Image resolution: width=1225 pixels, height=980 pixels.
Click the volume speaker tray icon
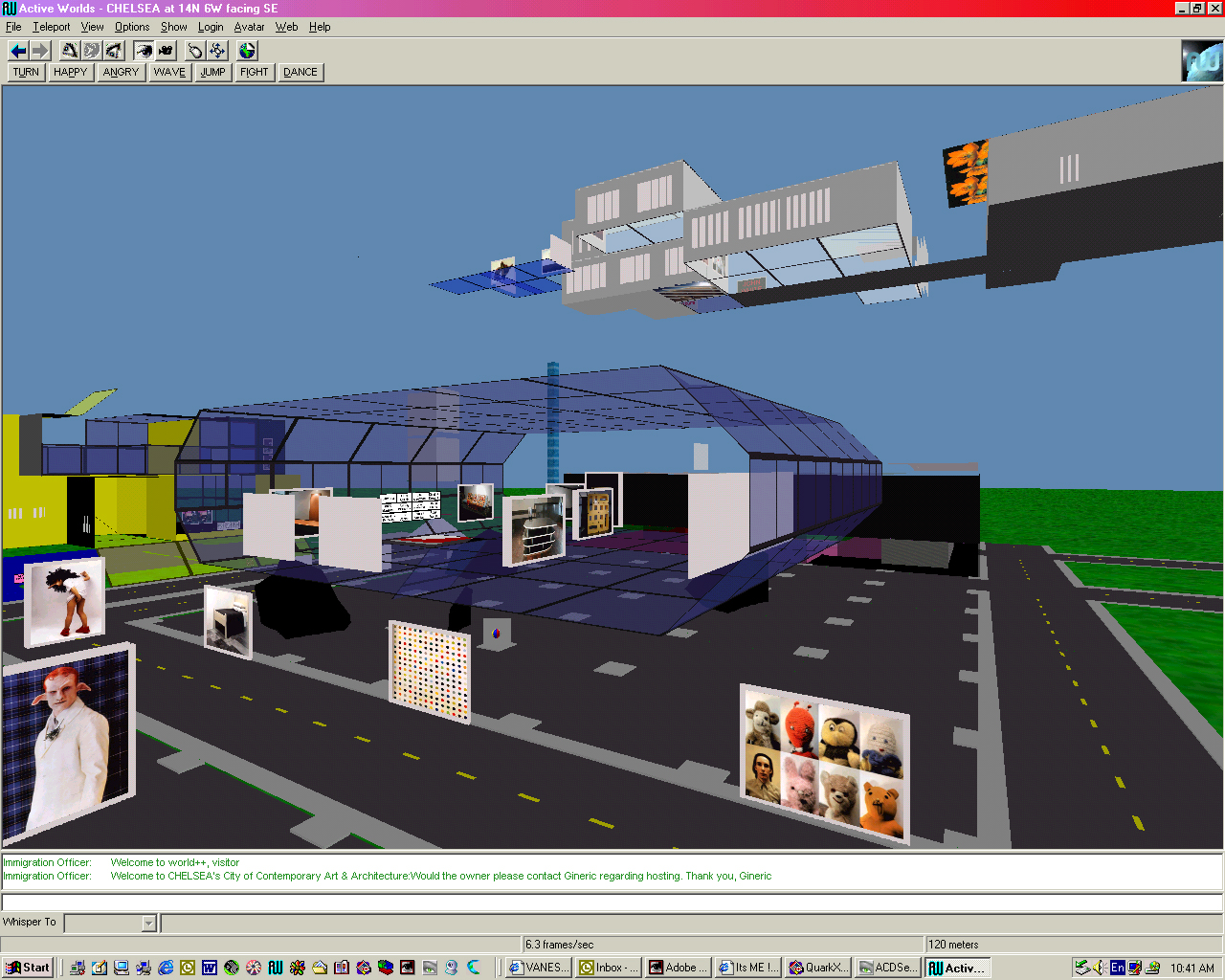tap(1100, 968)
